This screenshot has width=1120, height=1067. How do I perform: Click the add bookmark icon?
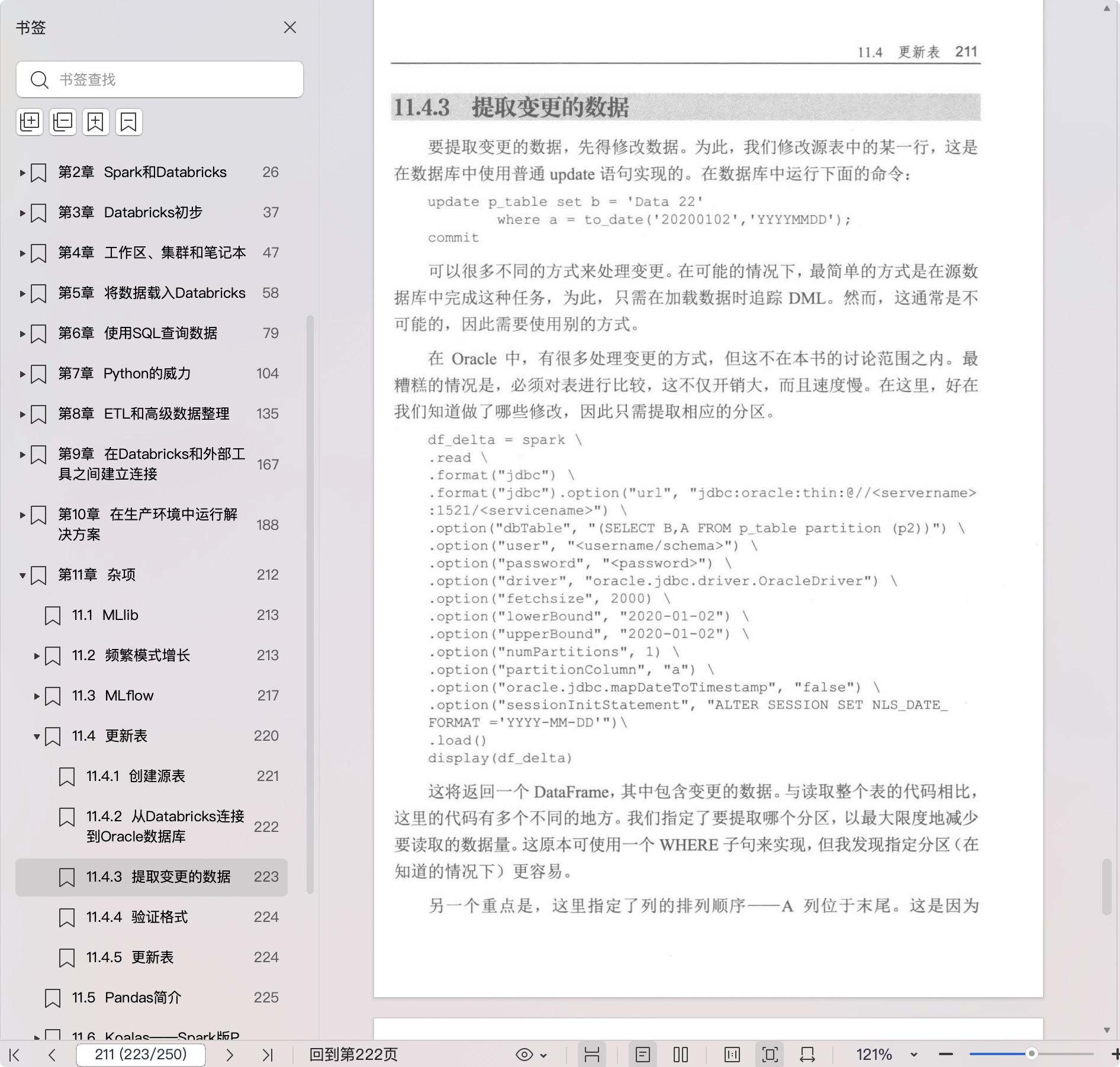(95, 122)
